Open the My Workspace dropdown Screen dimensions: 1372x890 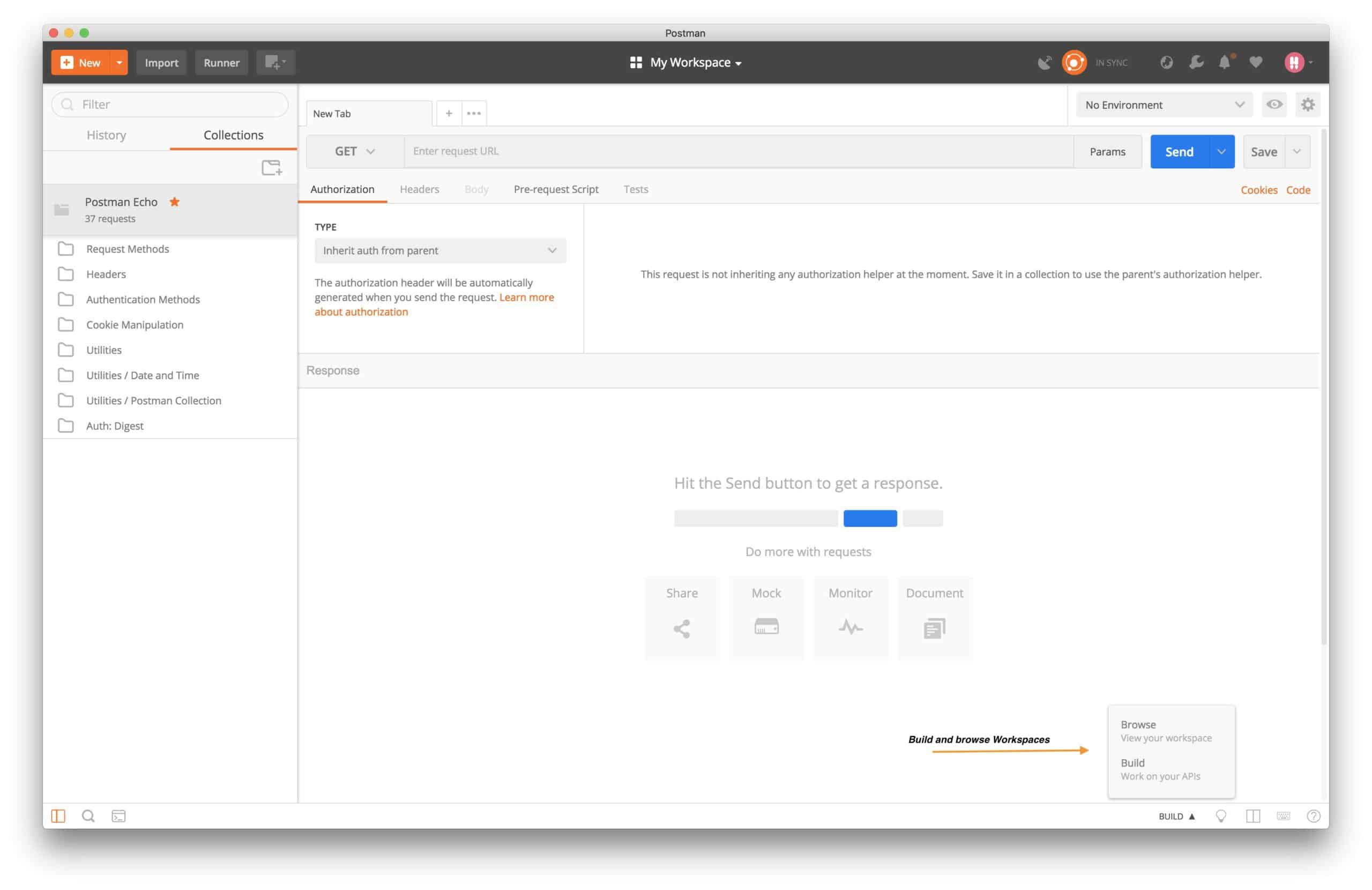[685, 62]
